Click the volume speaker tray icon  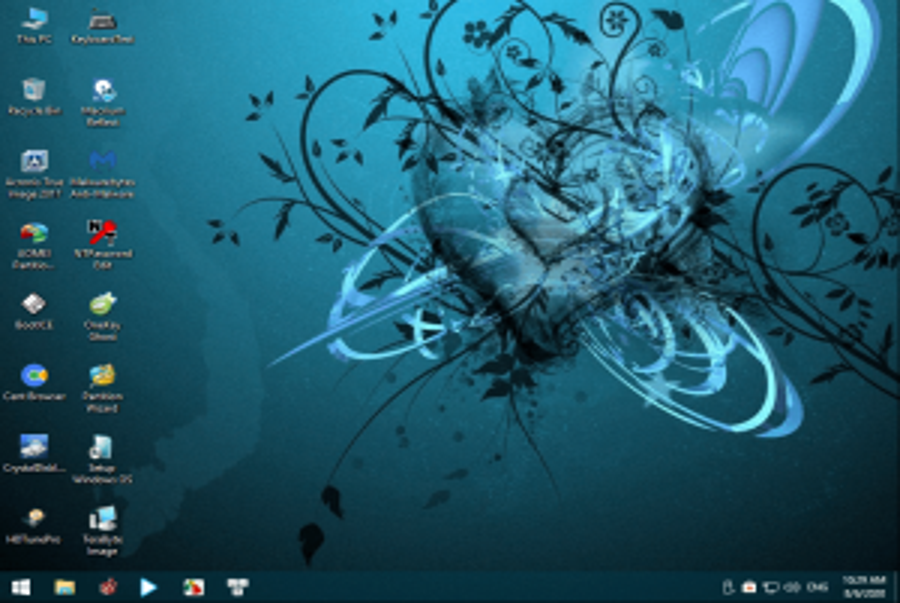792,587
